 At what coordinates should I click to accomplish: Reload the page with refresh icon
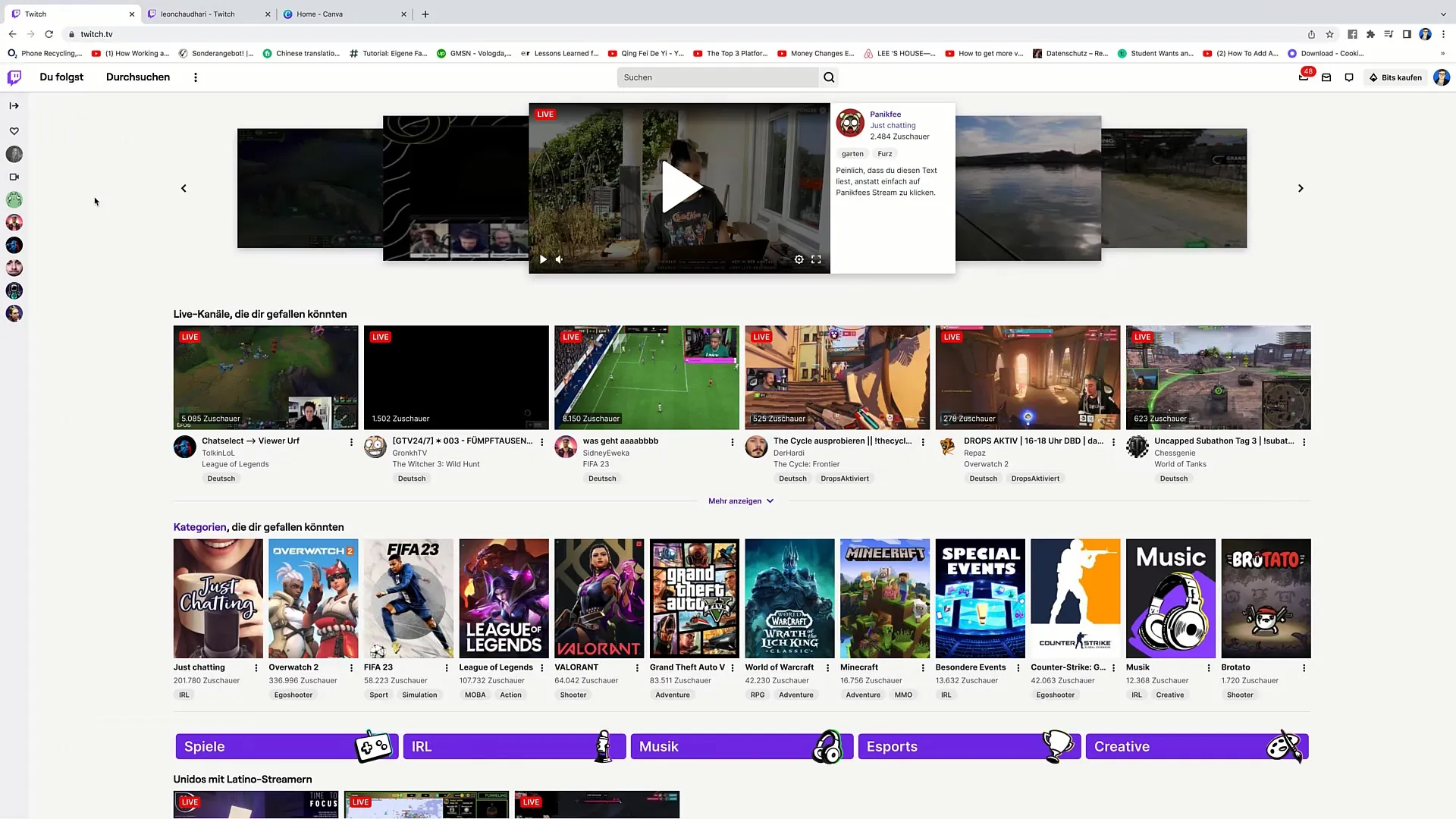pos(49,34)
